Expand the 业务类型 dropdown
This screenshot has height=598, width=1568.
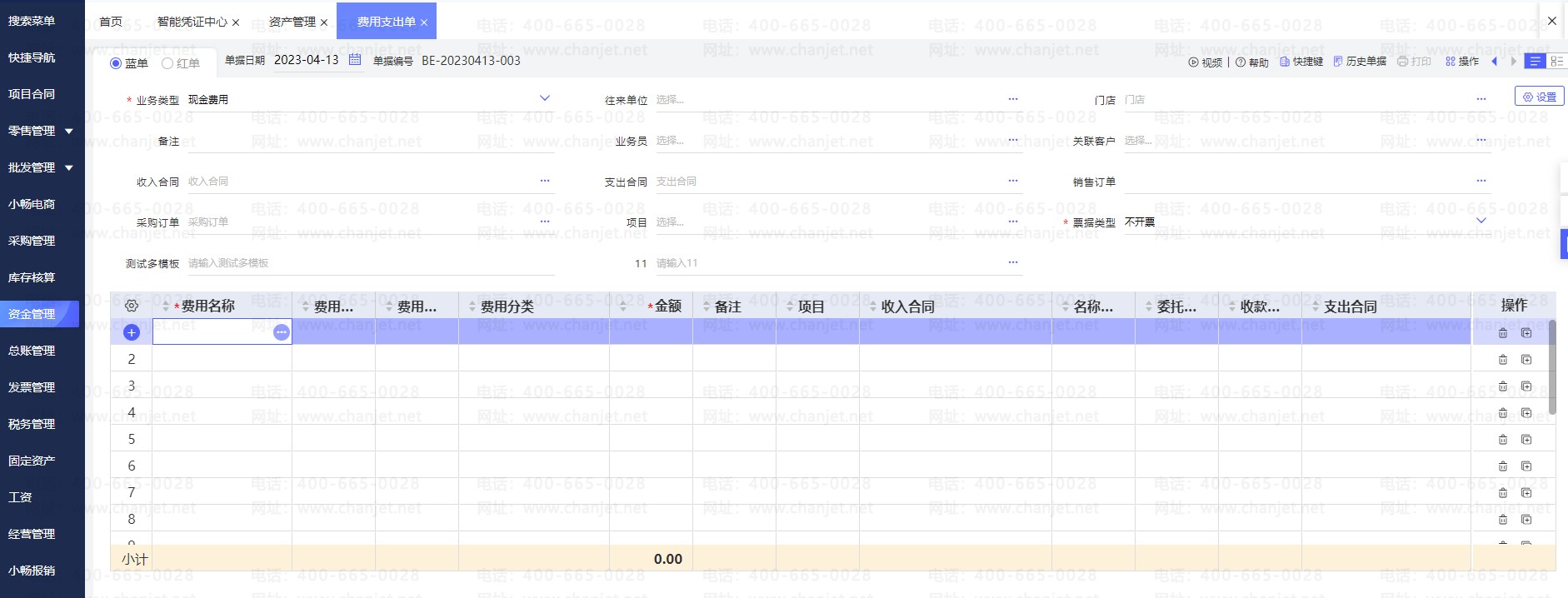coord(545,98)
